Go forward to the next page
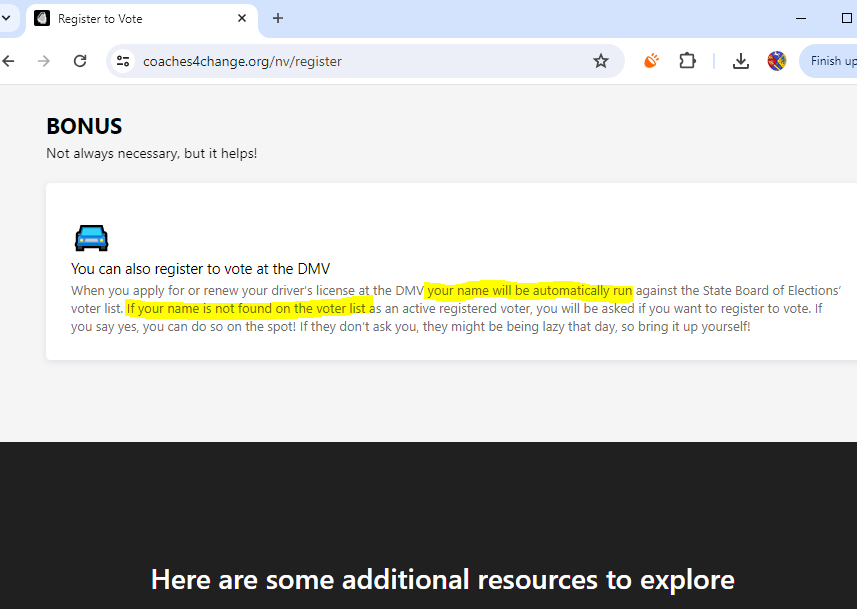The width and height of the screenshot is (857, 609). click(x=44, y=61)
